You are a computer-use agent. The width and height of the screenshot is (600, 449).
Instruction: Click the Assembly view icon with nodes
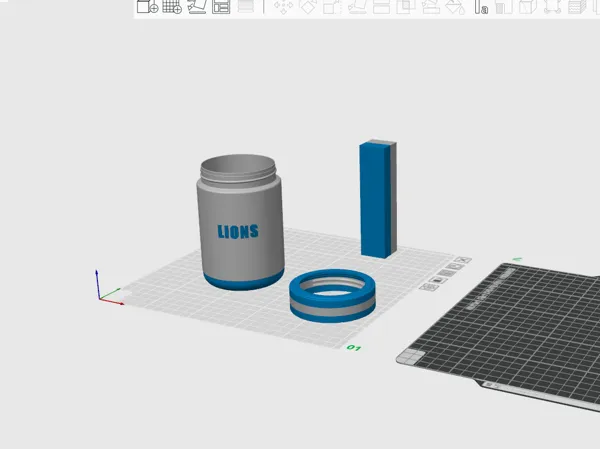point(553,7)
